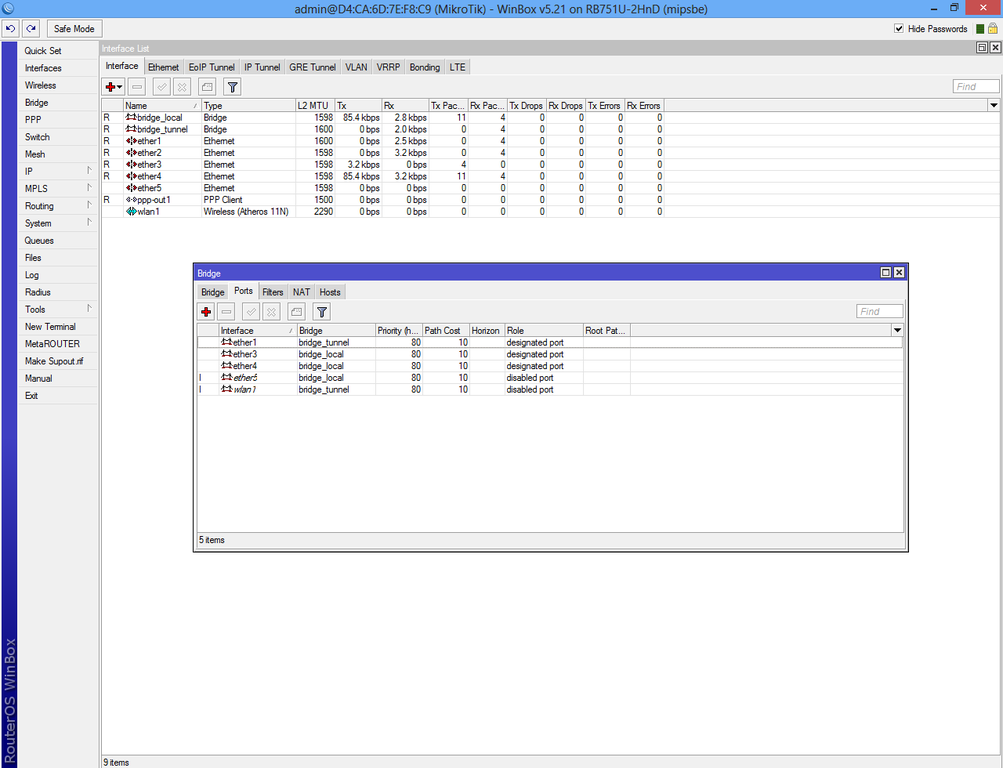Click the comment icon in Bridge toolbar
The image size is (1003, 768).
click(297, 312)
